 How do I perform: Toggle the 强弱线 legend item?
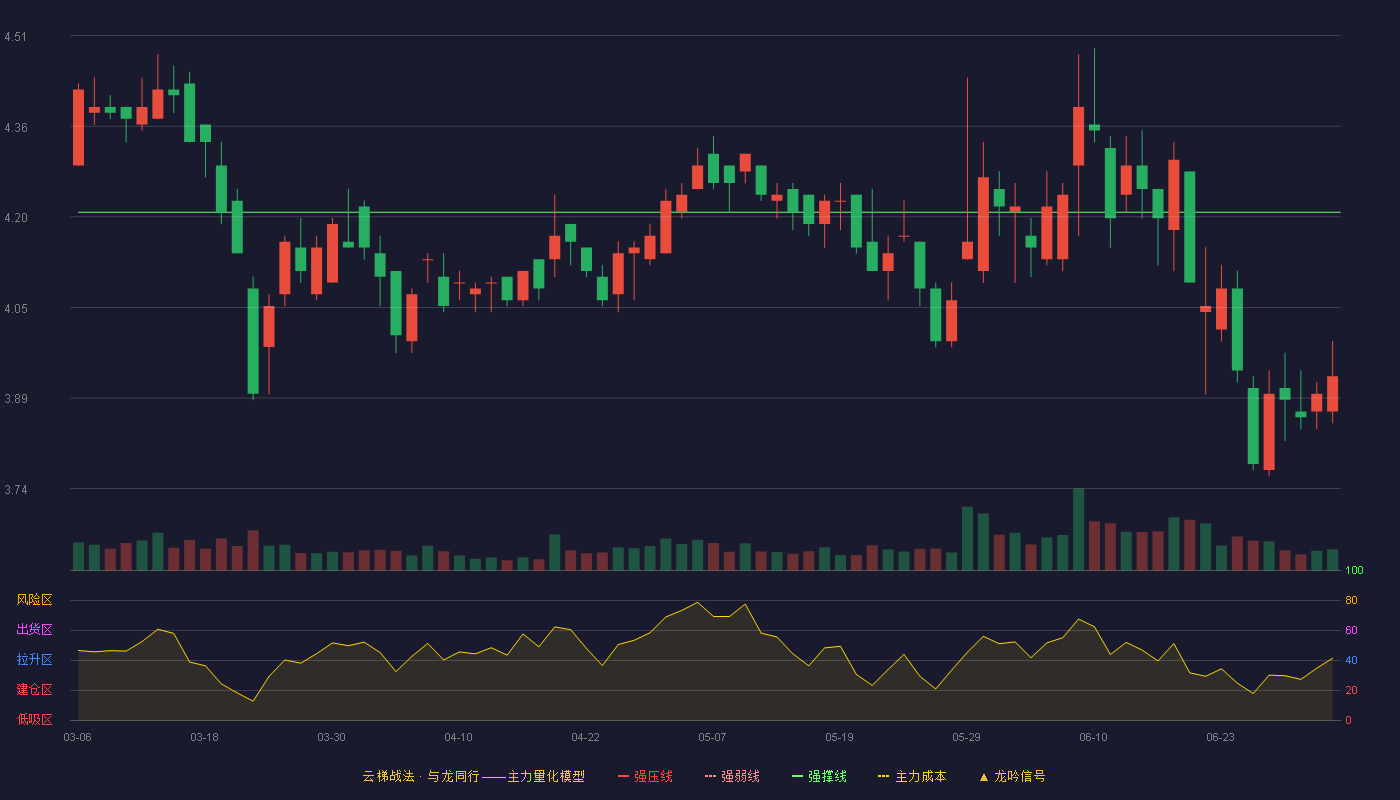coord(732,776)
